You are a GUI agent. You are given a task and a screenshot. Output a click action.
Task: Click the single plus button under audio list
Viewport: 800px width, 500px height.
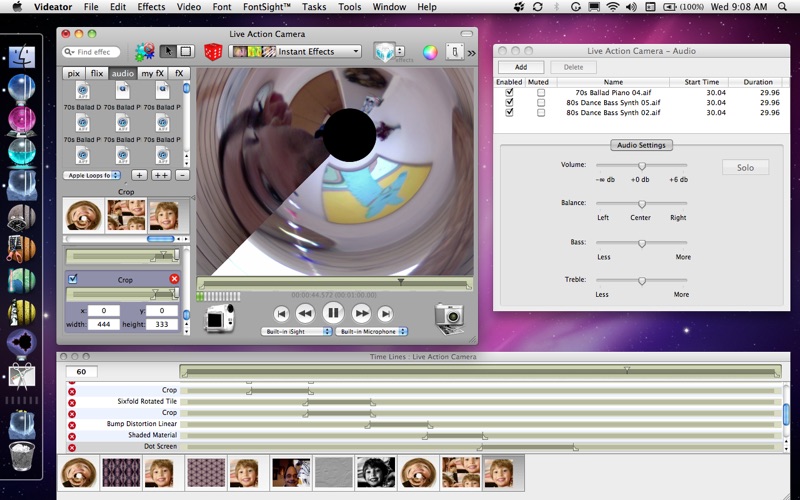(139, 175)
